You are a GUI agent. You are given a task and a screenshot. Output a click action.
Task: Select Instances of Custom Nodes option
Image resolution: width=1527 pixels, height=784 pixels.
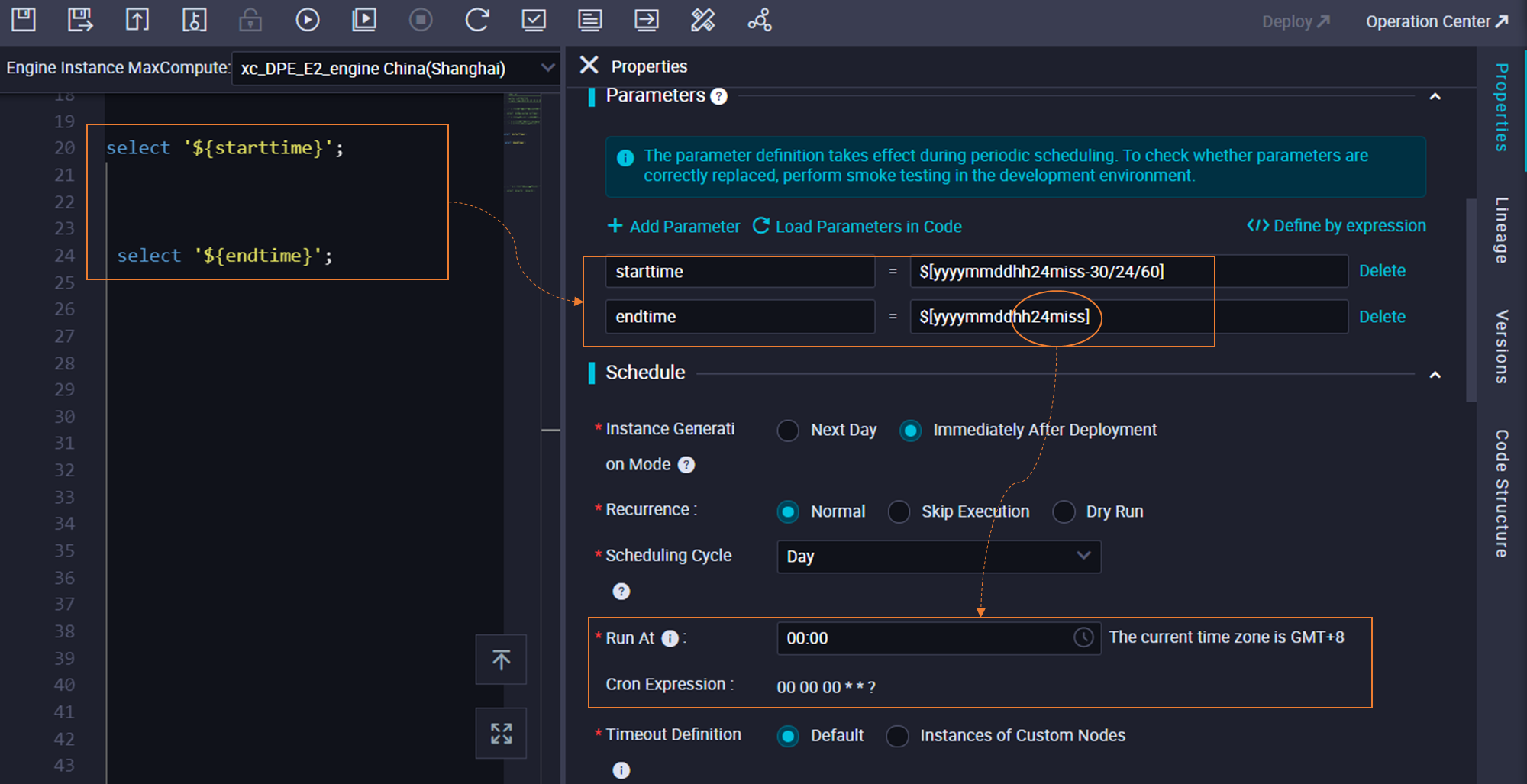897,736
